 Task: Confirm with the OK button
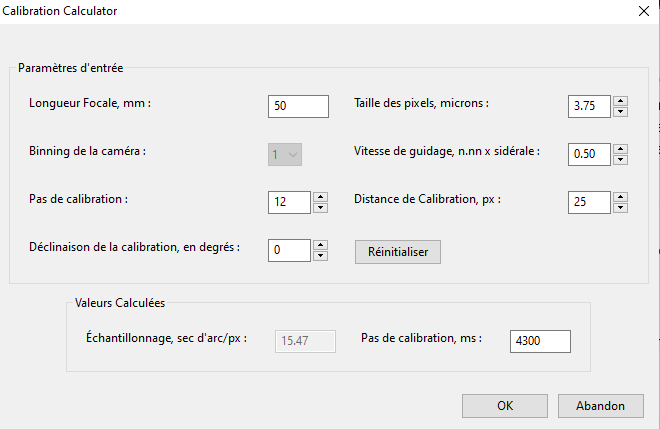(x=505, y=405)
